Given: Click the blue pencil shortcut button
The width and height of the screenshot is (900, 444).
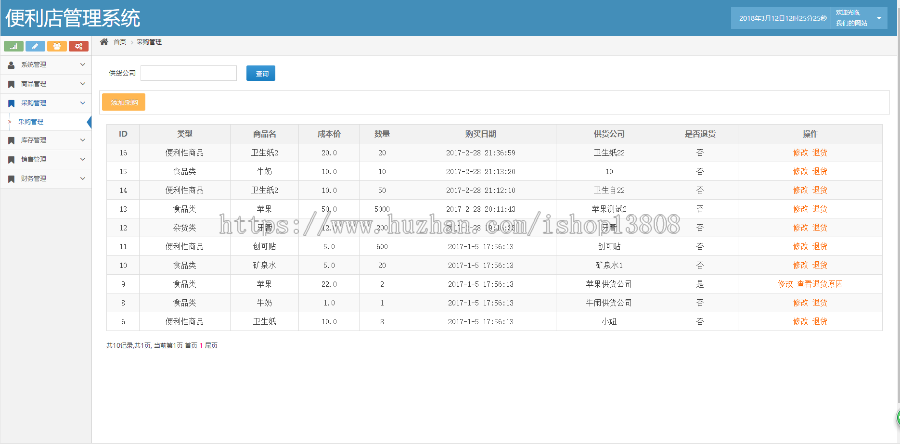Looking at the screenshot, I should (x=35, y=46).
